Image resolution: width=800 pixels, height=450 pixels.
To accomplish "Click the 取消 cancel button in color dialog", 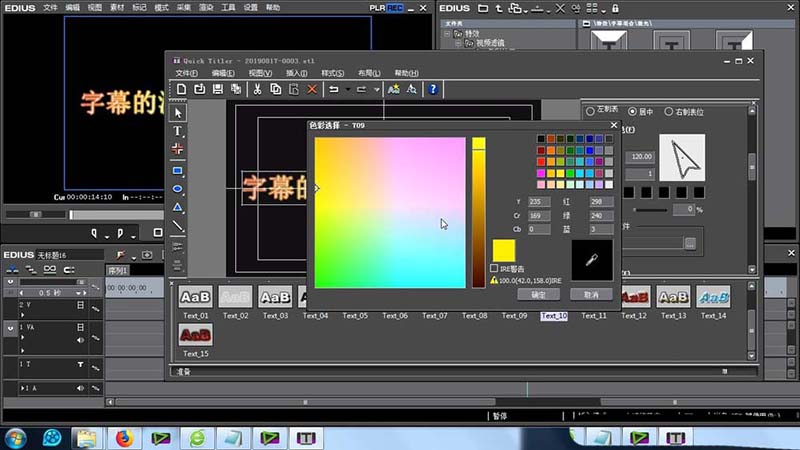I will click(591, 294).
